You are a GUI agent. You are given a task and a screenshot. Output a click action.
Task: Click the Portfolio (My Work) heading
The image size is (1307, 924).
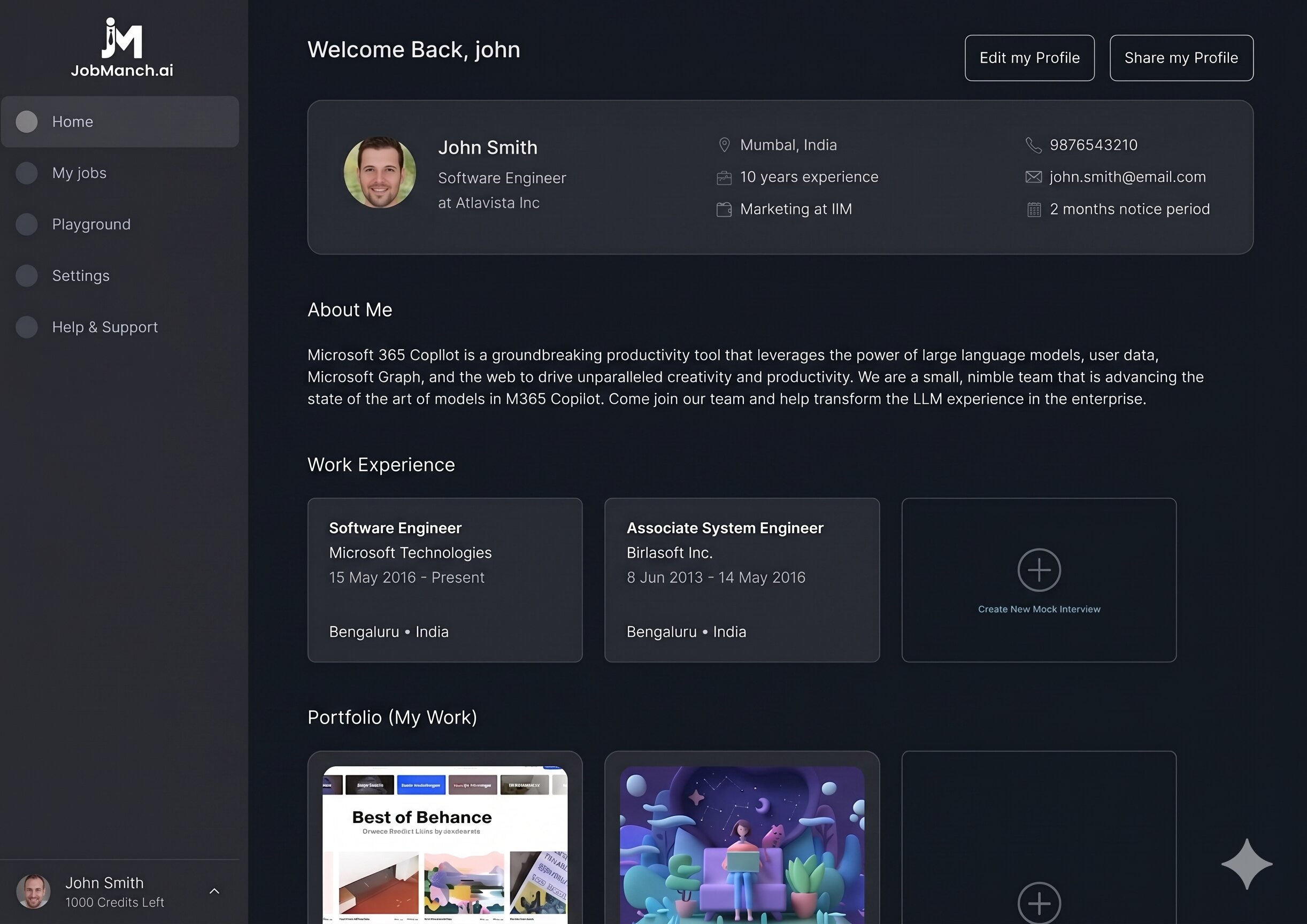click(x=392, y=718)
